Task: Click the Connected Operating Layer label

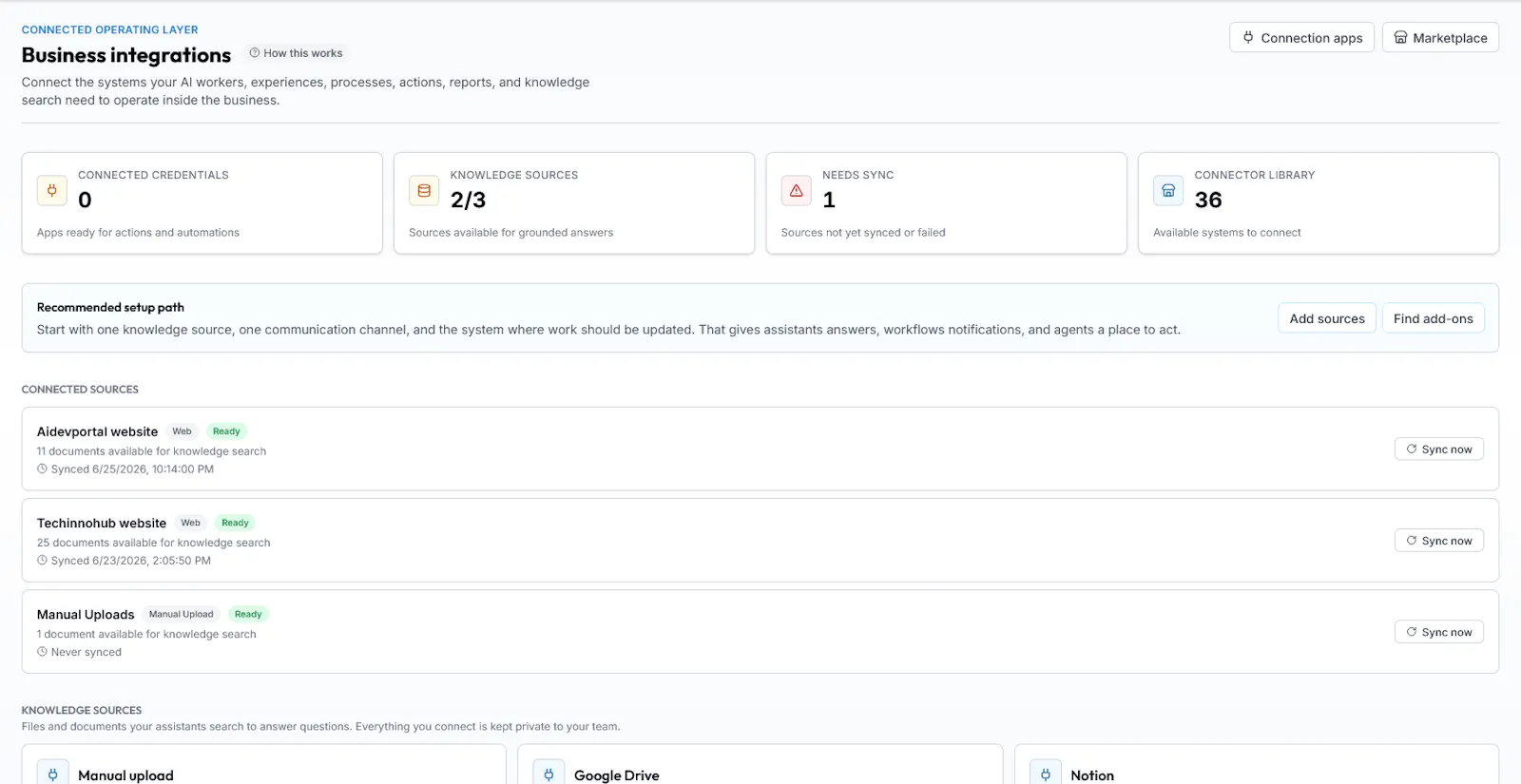Action: click(x=110, y=29)
